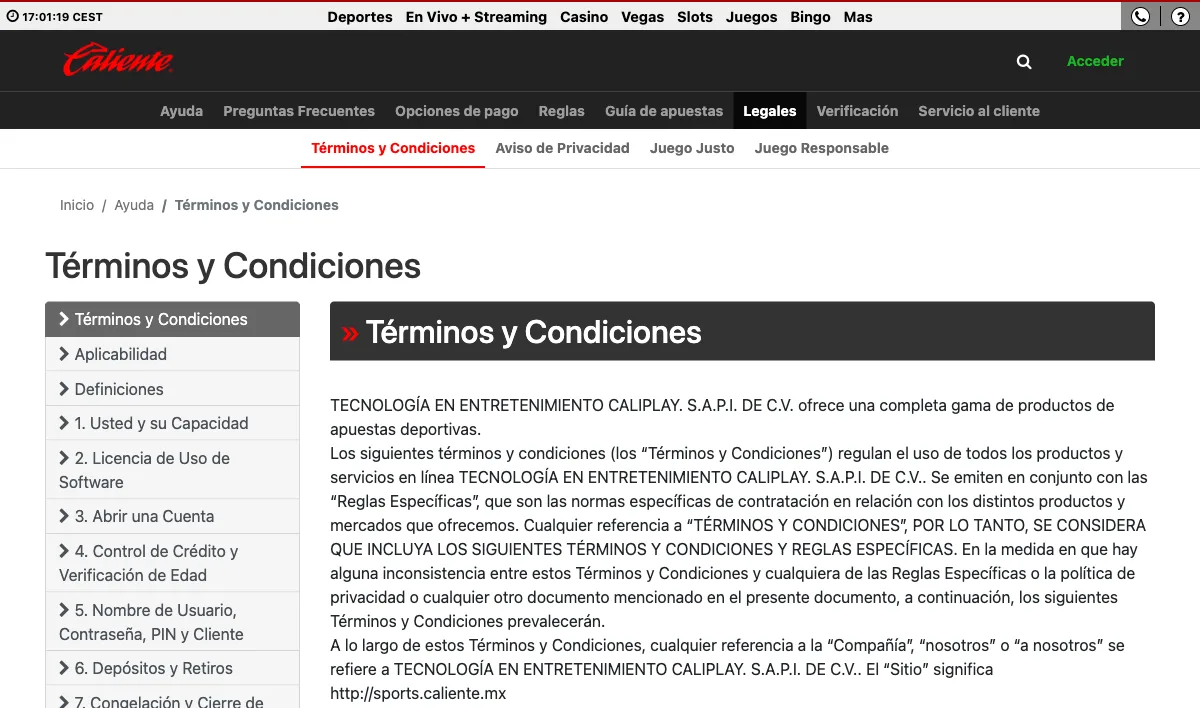Image resolution: width=1200 pixels, height=708 pixels.
Task: Open 1. Usted y su Capacidad item
Action: (172, 423)
